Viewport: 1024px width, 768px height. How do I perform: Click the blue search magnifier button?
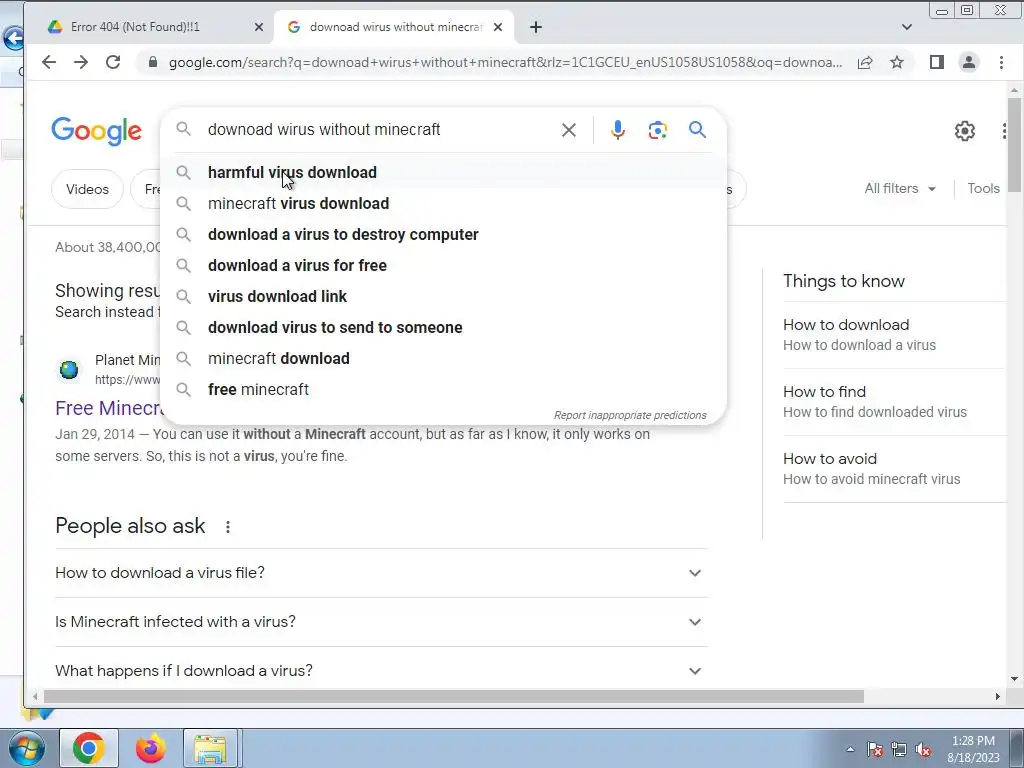coord(697,129)
